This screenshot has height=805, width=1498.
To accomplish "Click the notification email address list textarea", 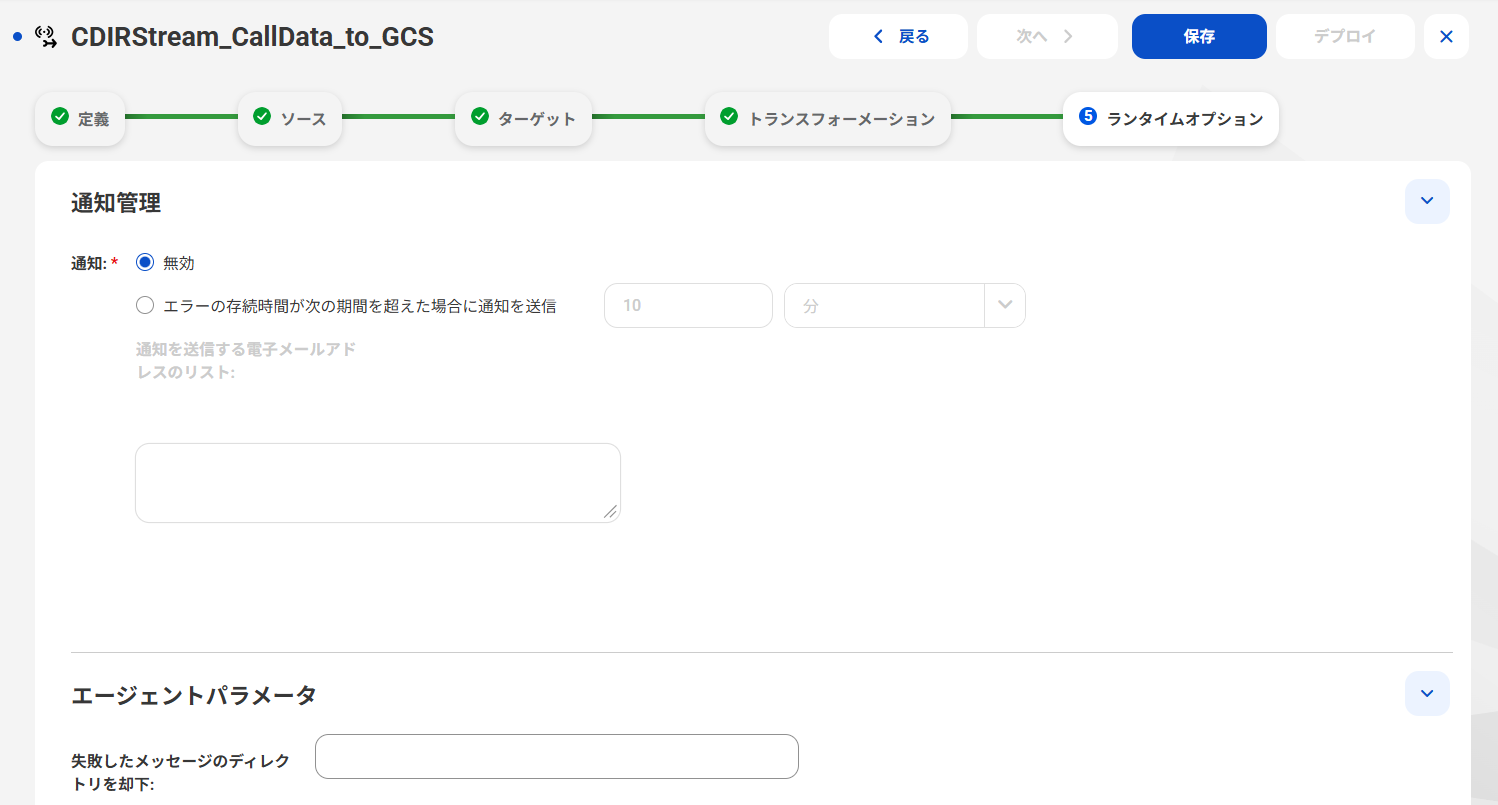I will tap(378, 483).
